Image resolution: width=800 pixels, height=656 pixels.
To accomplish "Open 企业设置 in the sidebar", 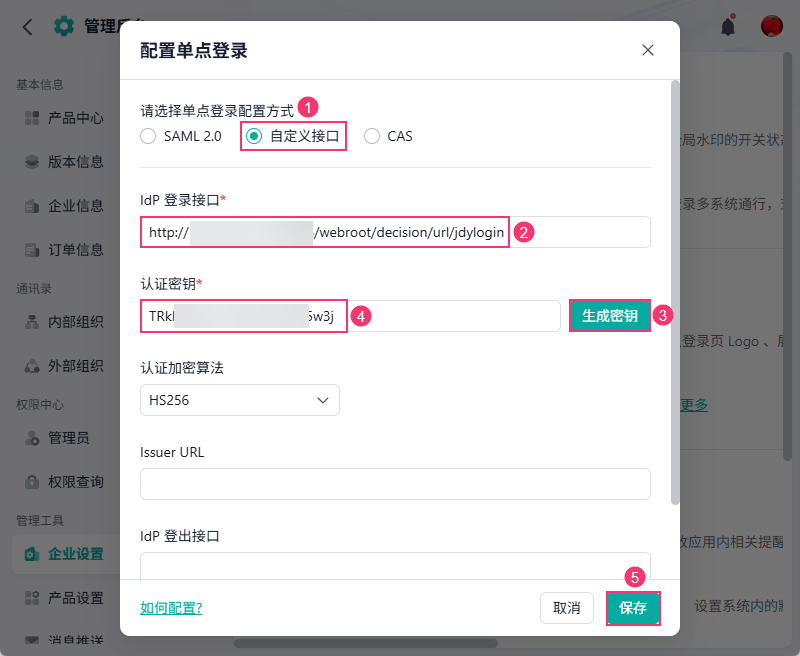I will click(75, 554).
